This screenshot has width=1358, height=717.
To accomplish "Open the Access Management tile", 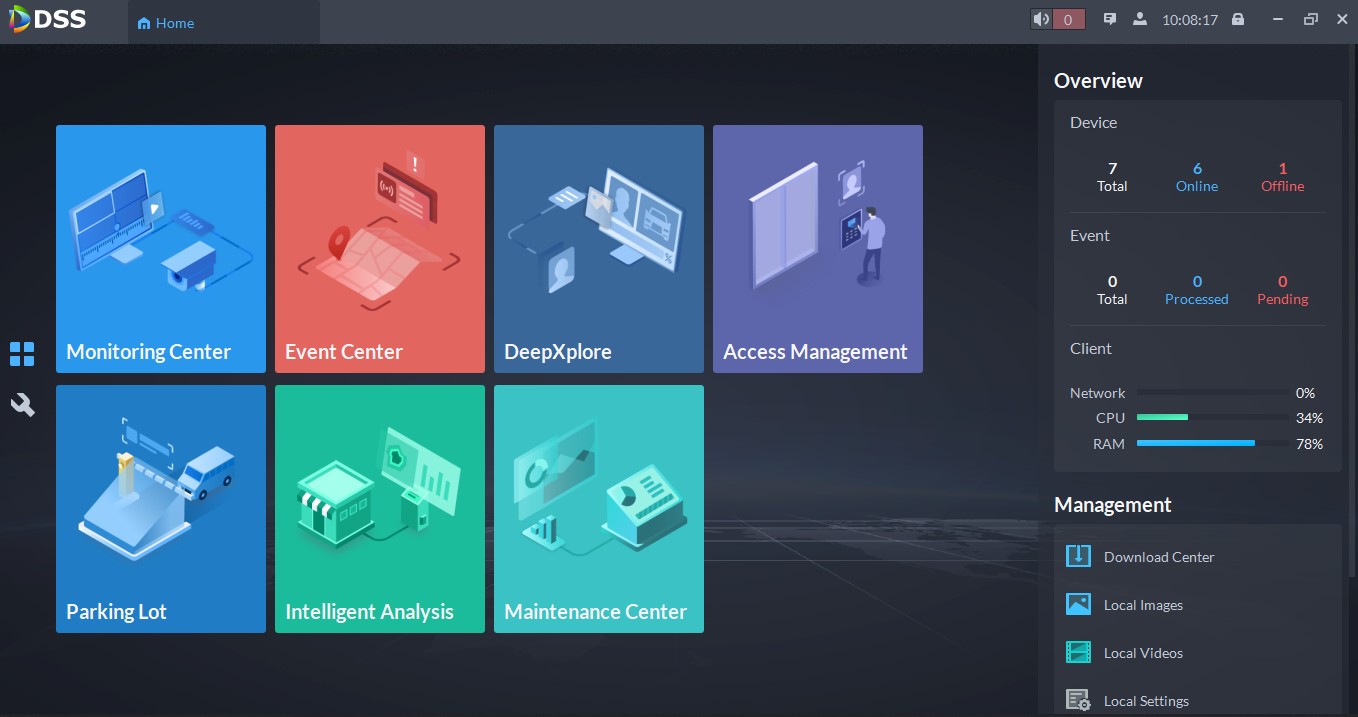I will tap(818, 249).
